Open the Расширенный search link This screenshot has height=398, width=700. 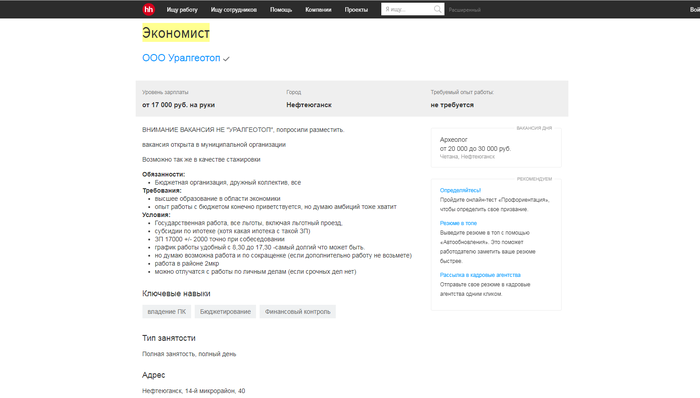465,10
